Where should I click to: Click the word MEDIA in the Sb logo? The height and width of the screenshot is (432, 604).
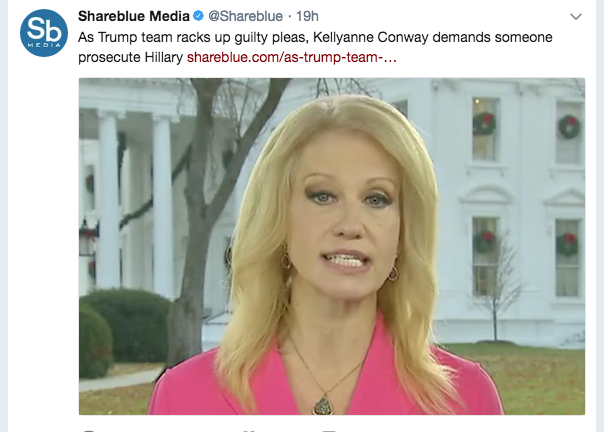point(44,45)
